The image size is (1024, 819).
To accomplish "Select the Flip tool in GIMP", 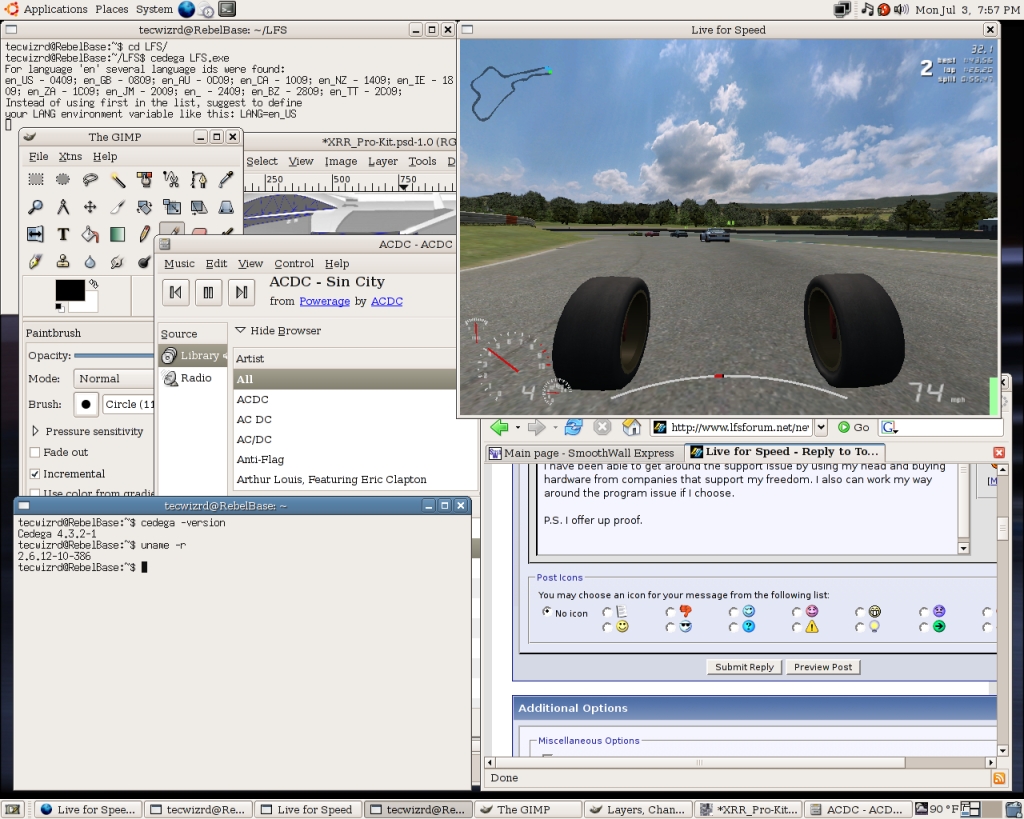I will (x=35, y=234).
